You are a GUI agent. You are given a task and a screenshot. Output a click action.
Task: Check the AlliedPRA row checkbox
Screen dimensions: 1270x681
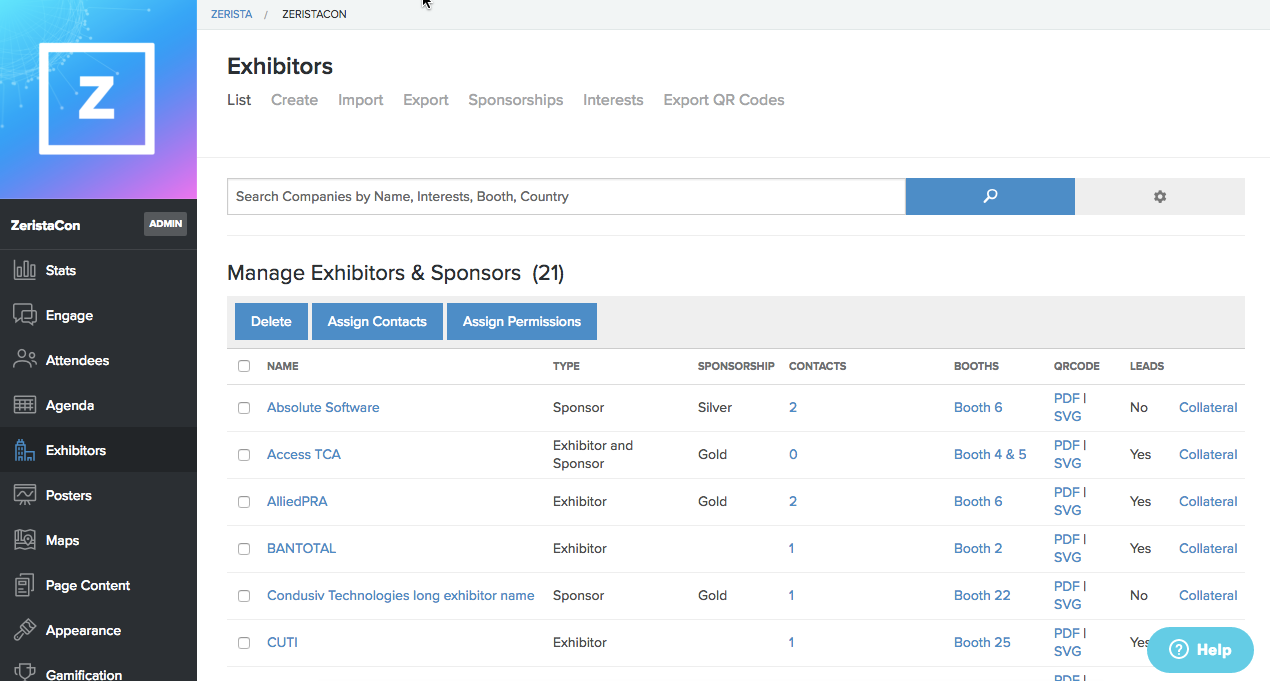(244, 502)
